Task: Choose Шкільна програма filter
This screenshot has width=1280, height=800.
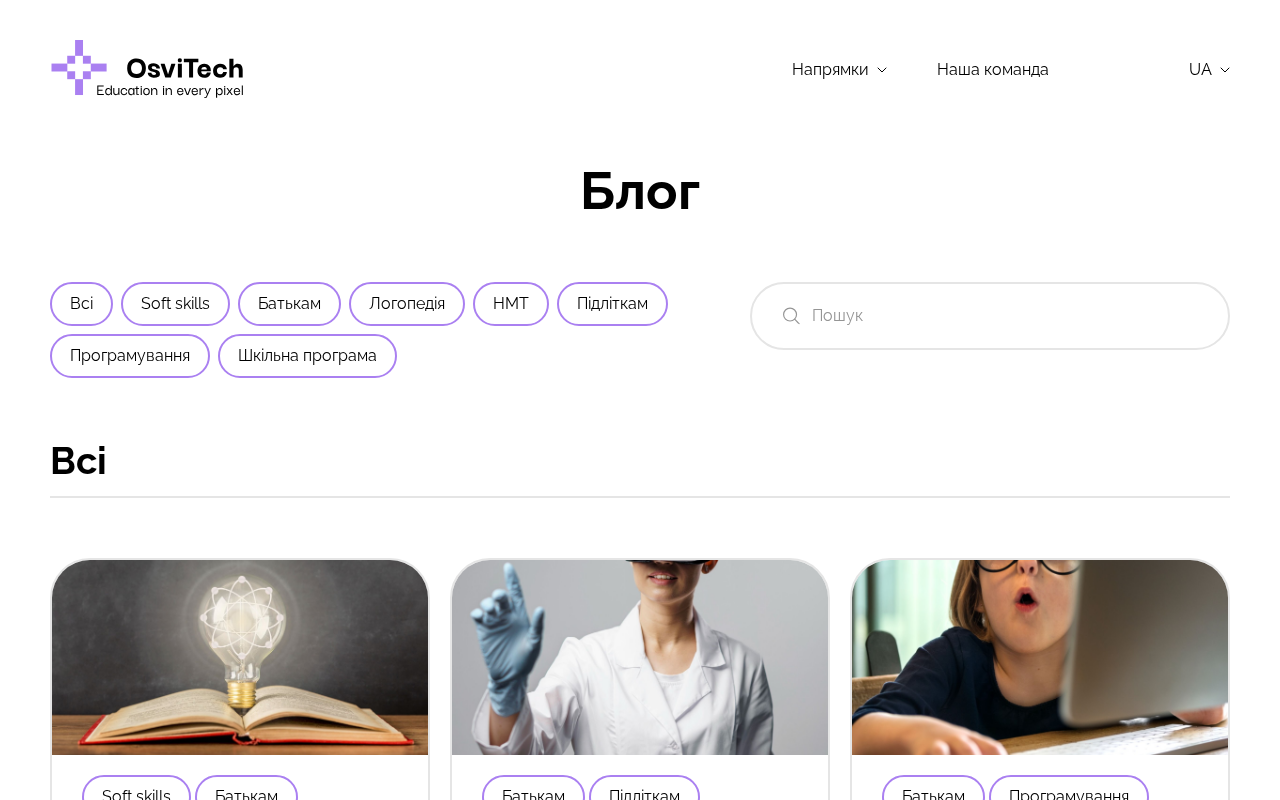Action: (307, 356)
